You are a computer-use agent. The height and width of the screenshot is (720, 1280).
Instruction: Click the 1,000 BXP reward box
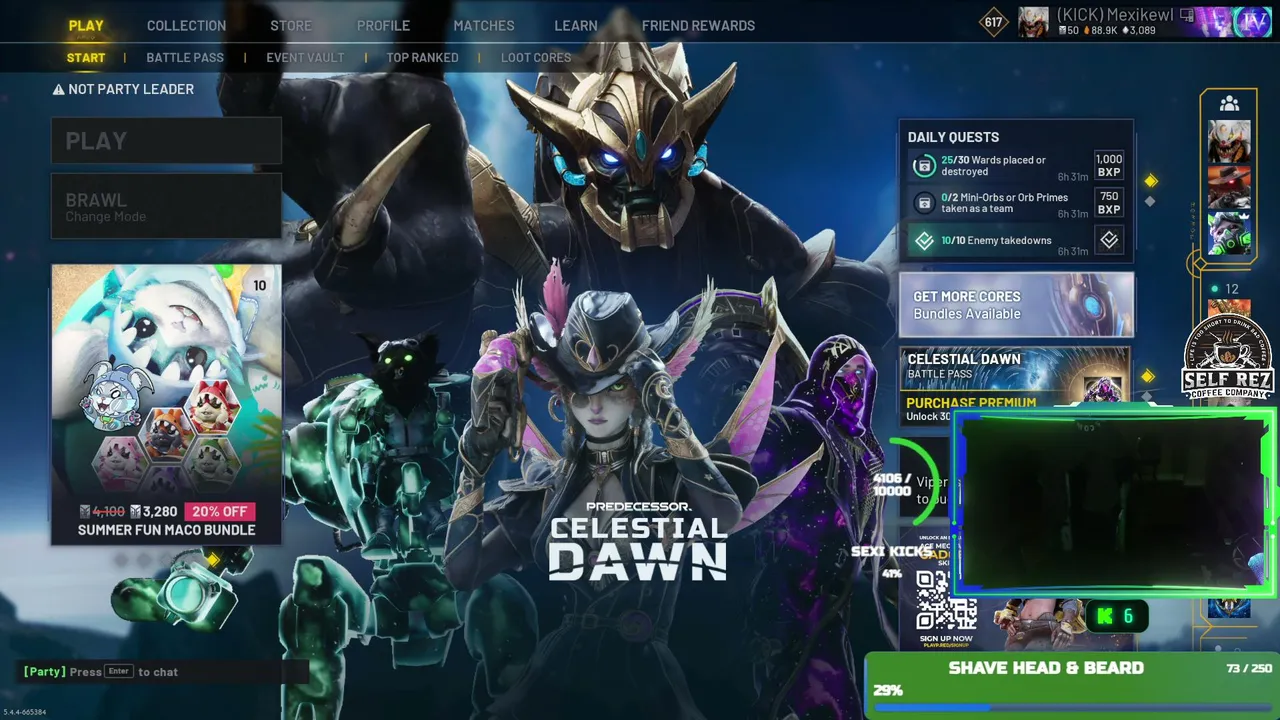(x=1109, y=165)
